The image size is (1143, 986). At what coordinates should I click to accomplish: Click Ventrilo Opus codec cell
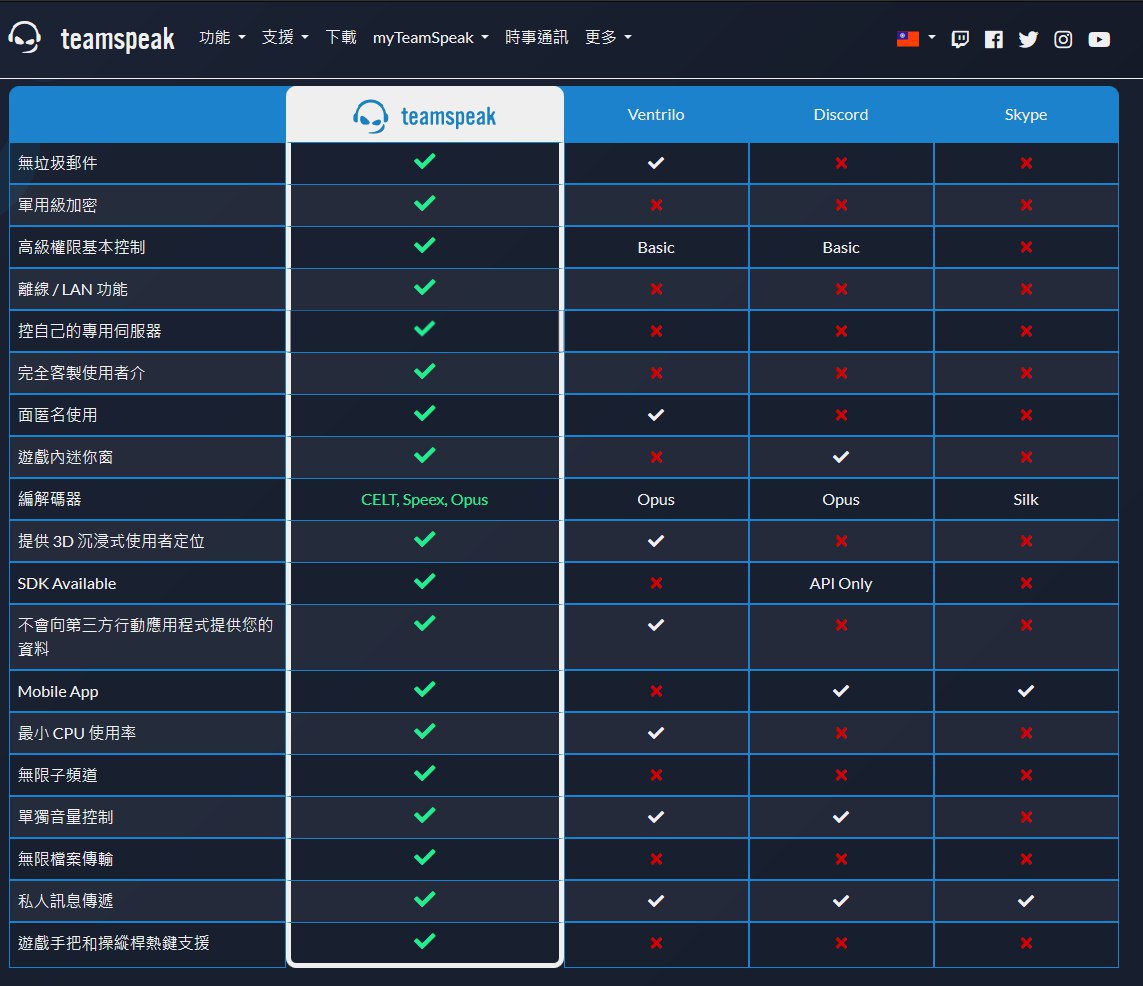click(x=656, y=500)
